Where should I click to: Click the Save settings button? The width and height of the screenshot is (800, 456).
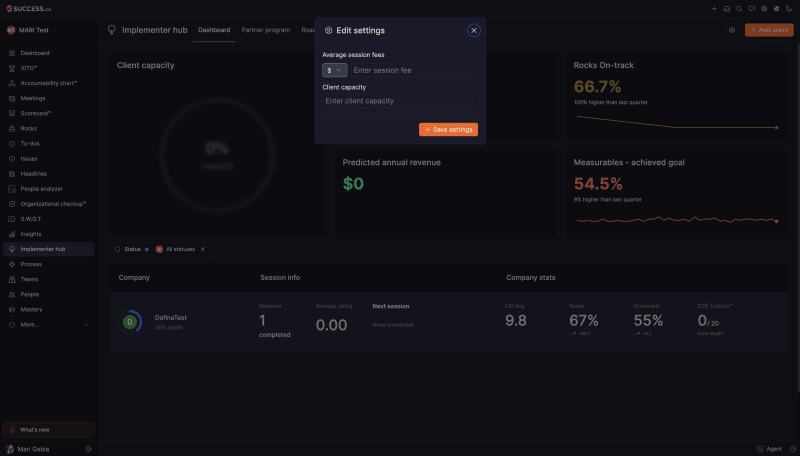point(448,130)
